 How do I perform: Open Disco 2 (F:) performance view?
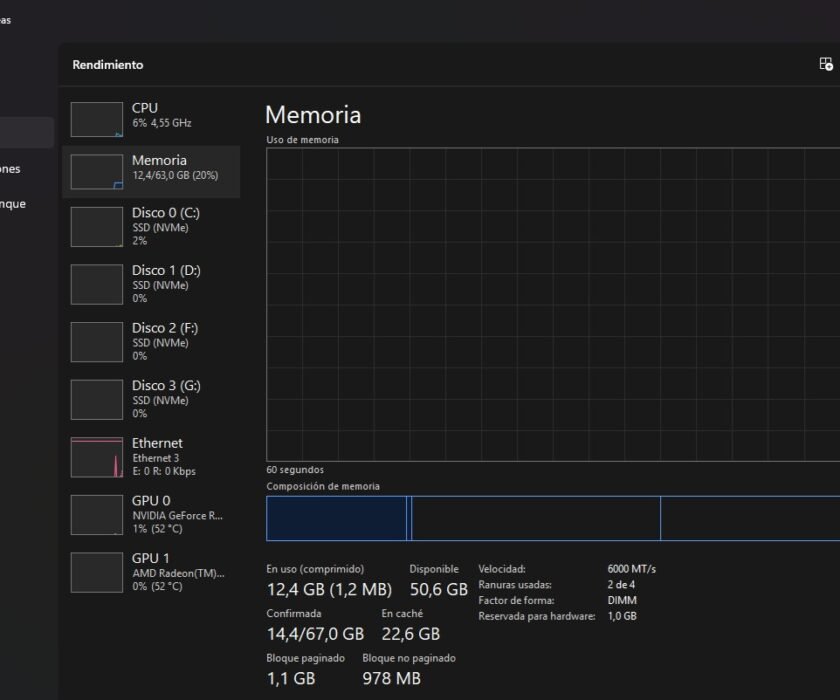tap(151, 342)
